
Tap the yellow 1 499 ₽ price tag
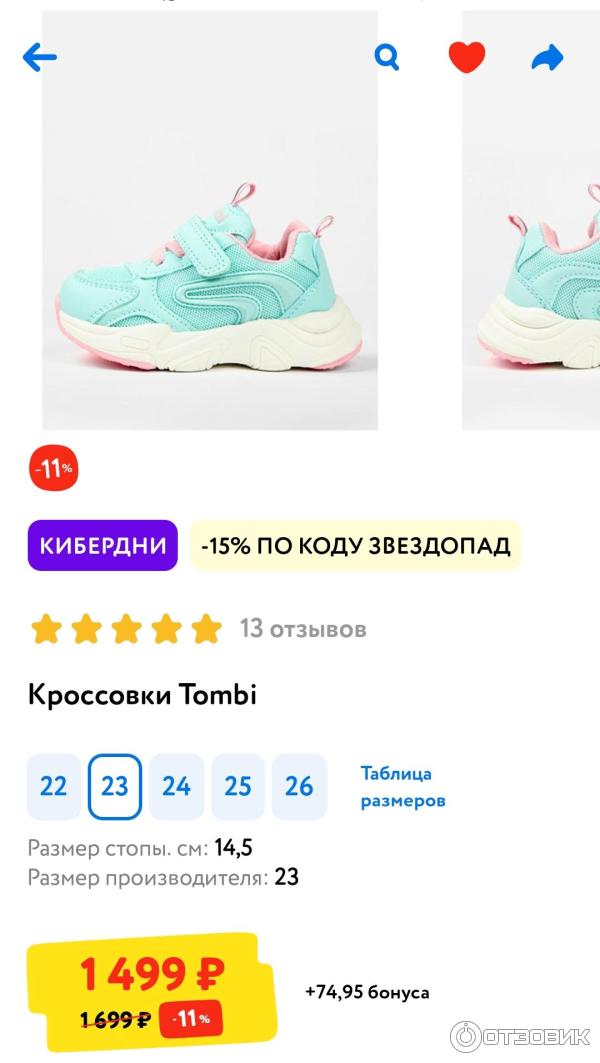pos(151,992)
